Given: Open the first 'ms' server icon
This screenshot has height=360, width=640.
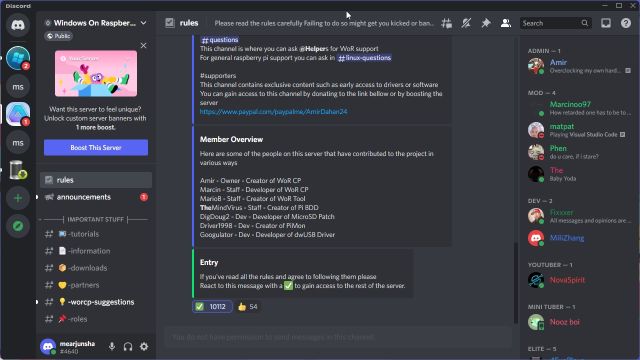Looking at the screenshot, I should tap(18, 87).
